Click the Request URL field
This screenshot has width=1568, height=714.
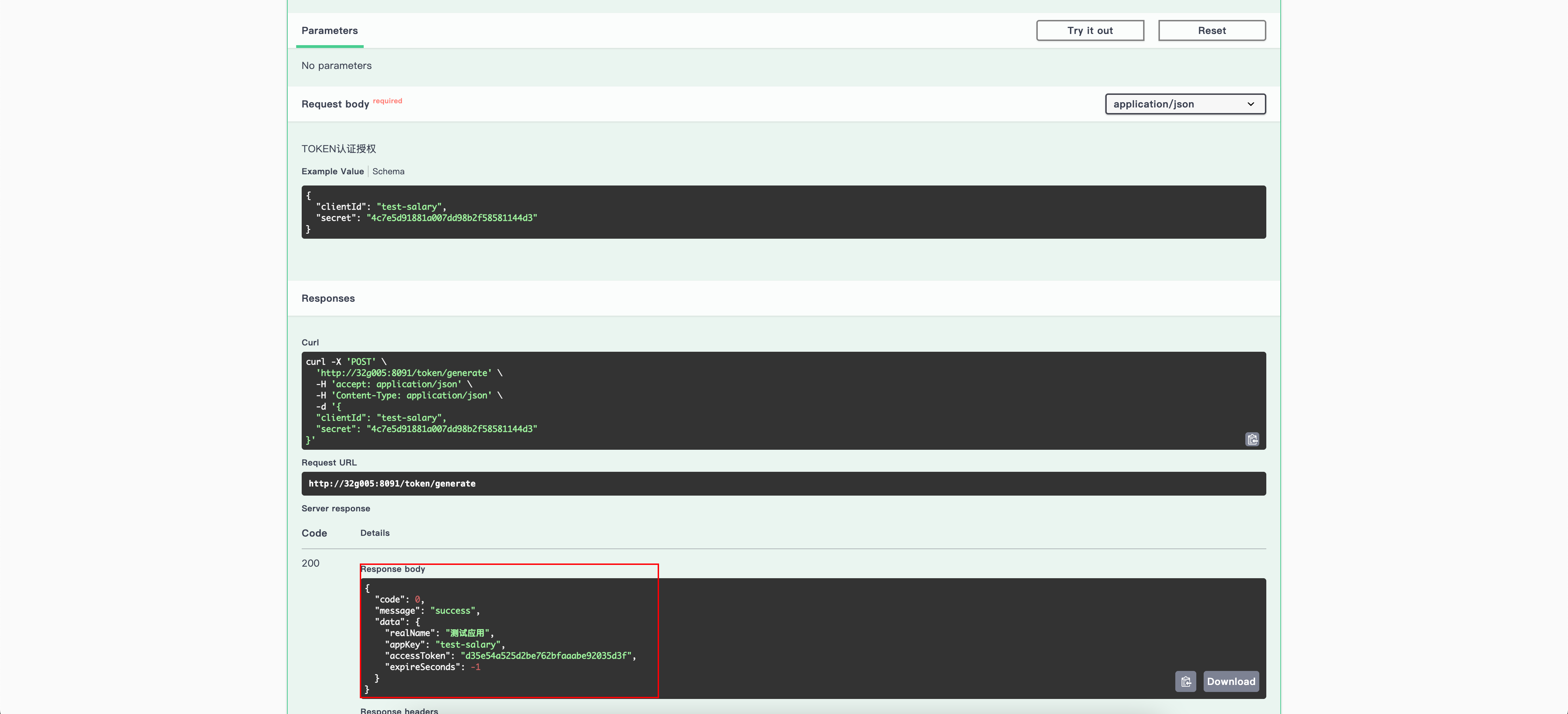[783, 483]
